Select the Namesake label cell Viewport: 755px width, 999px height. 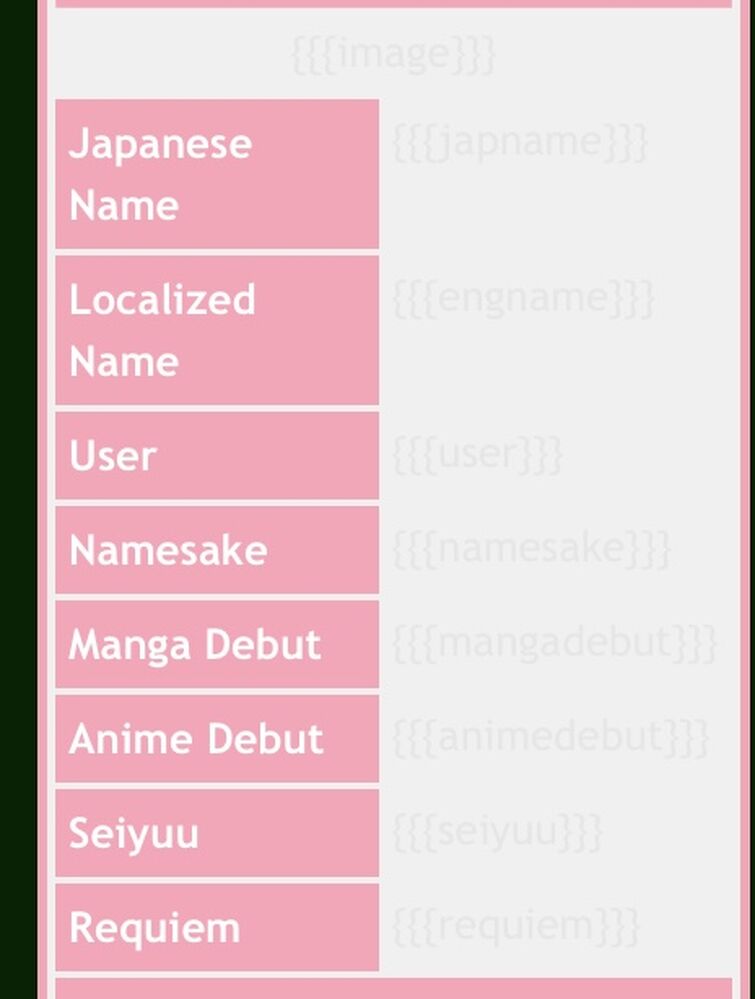point(217,550)
